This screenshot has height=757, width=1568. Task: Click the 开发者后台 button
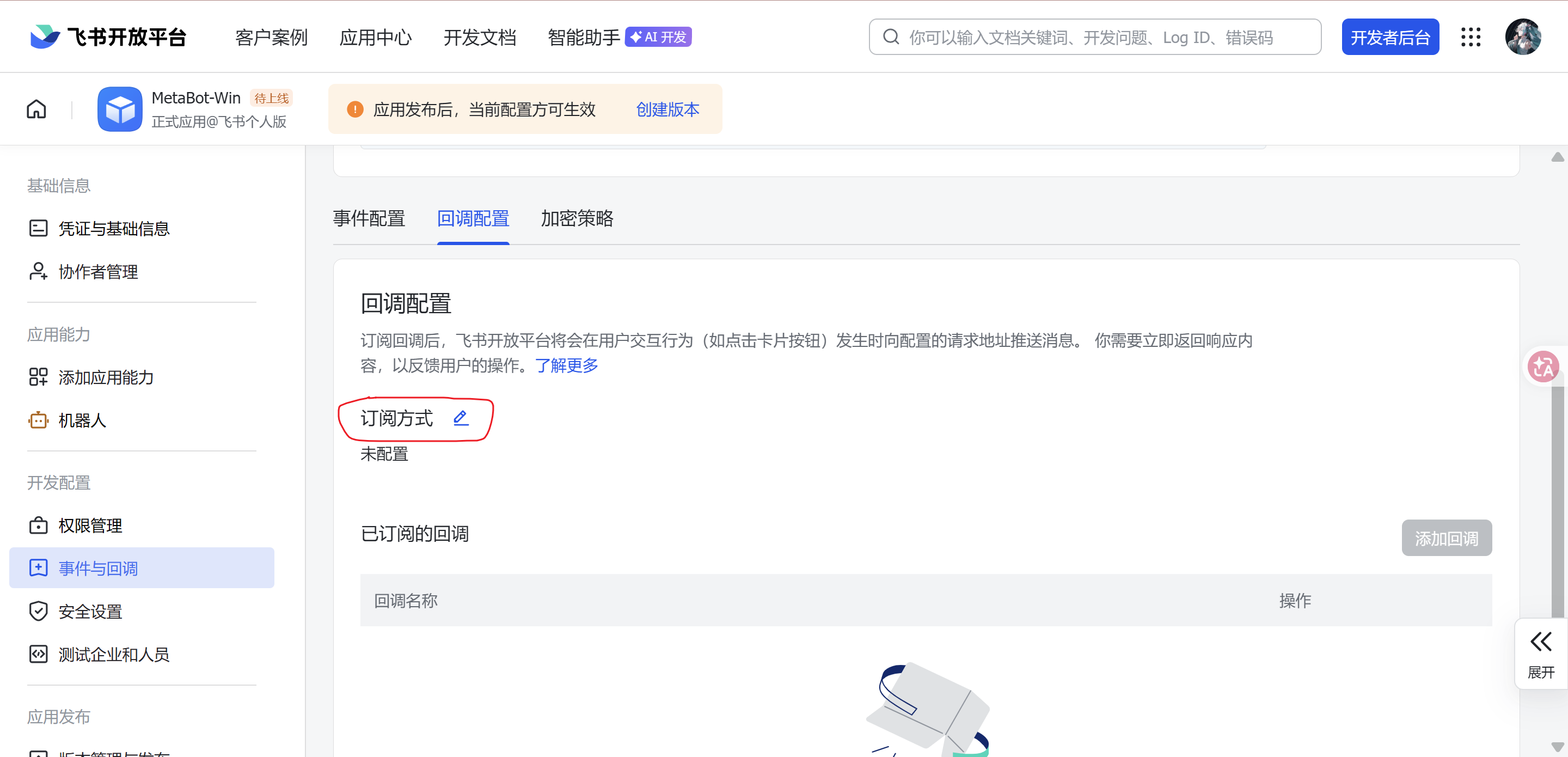(1389, 37)
